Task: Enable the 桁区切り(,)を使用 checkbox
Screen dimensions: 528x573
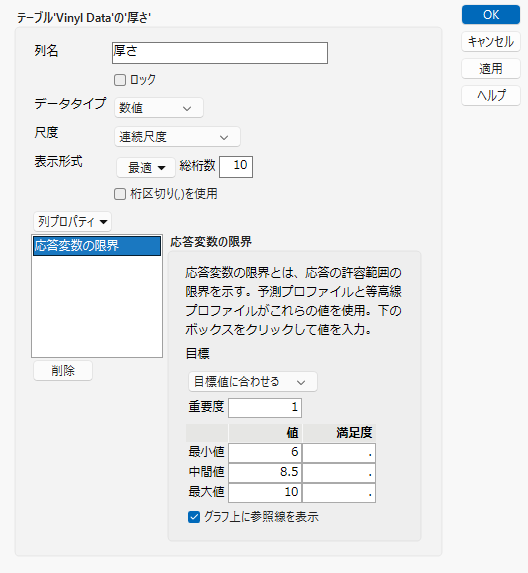Action: coord(120,194)
